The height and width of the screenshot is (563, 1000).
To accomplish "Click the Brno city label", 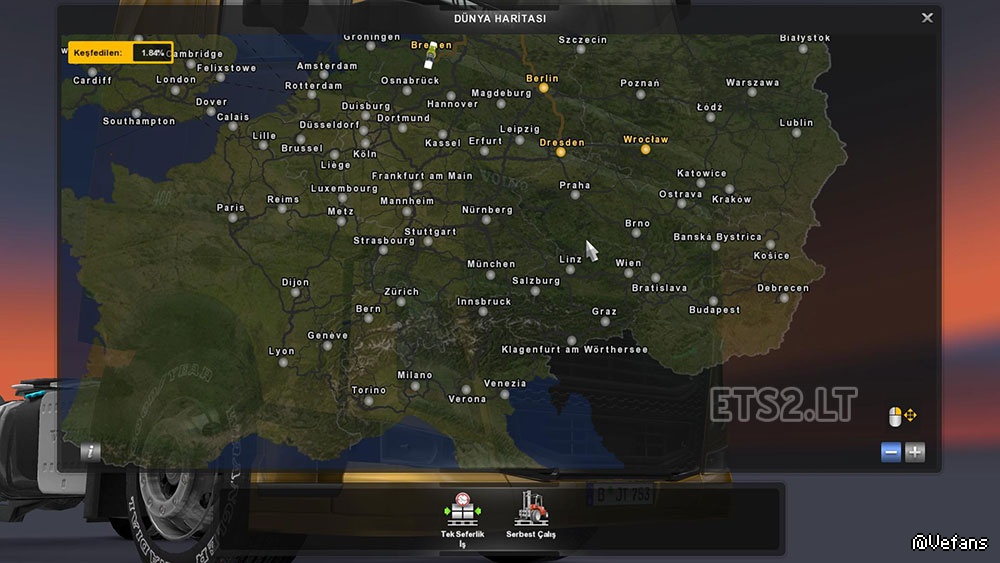I will pyautogui.click(x=638, y=223).
